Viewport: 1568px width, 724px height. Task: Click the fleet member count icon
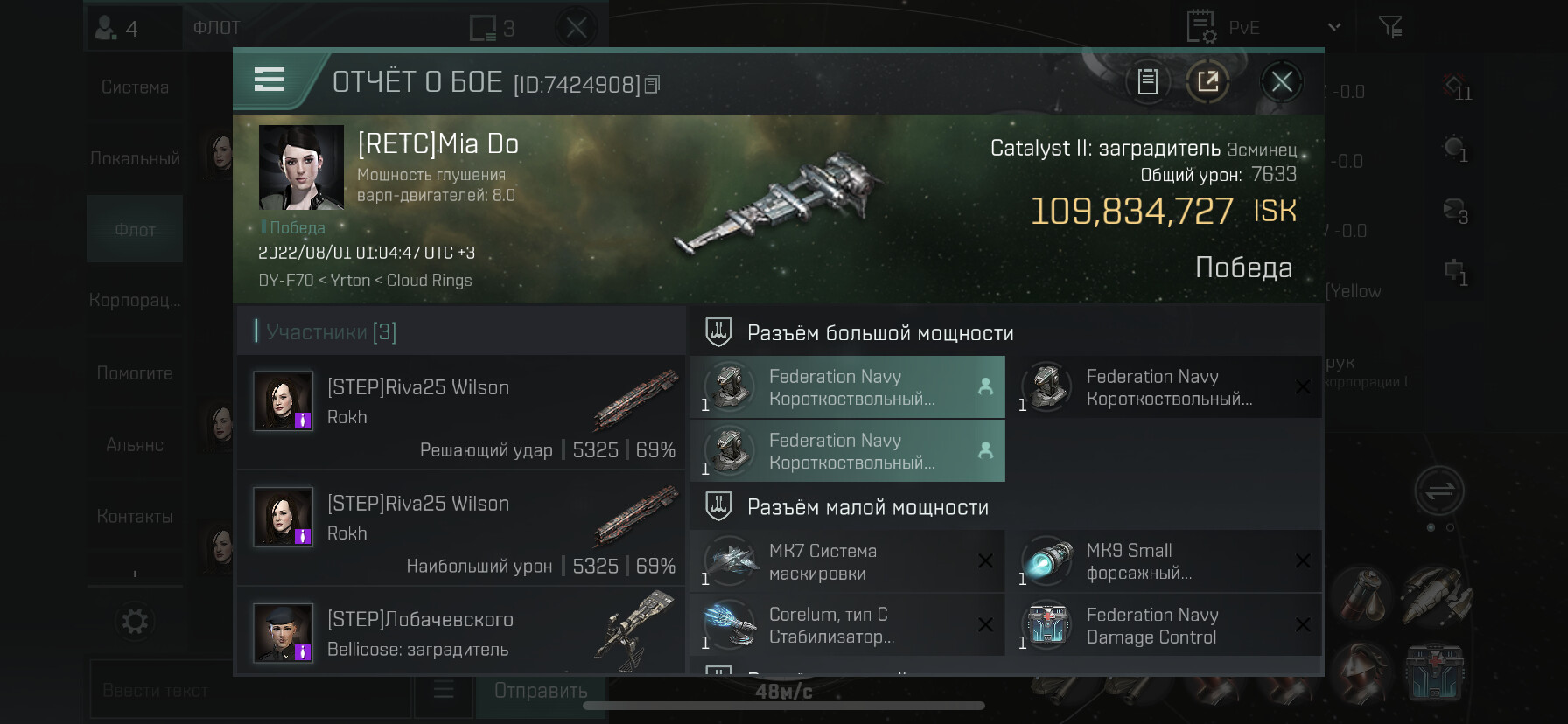pos(118,29)
